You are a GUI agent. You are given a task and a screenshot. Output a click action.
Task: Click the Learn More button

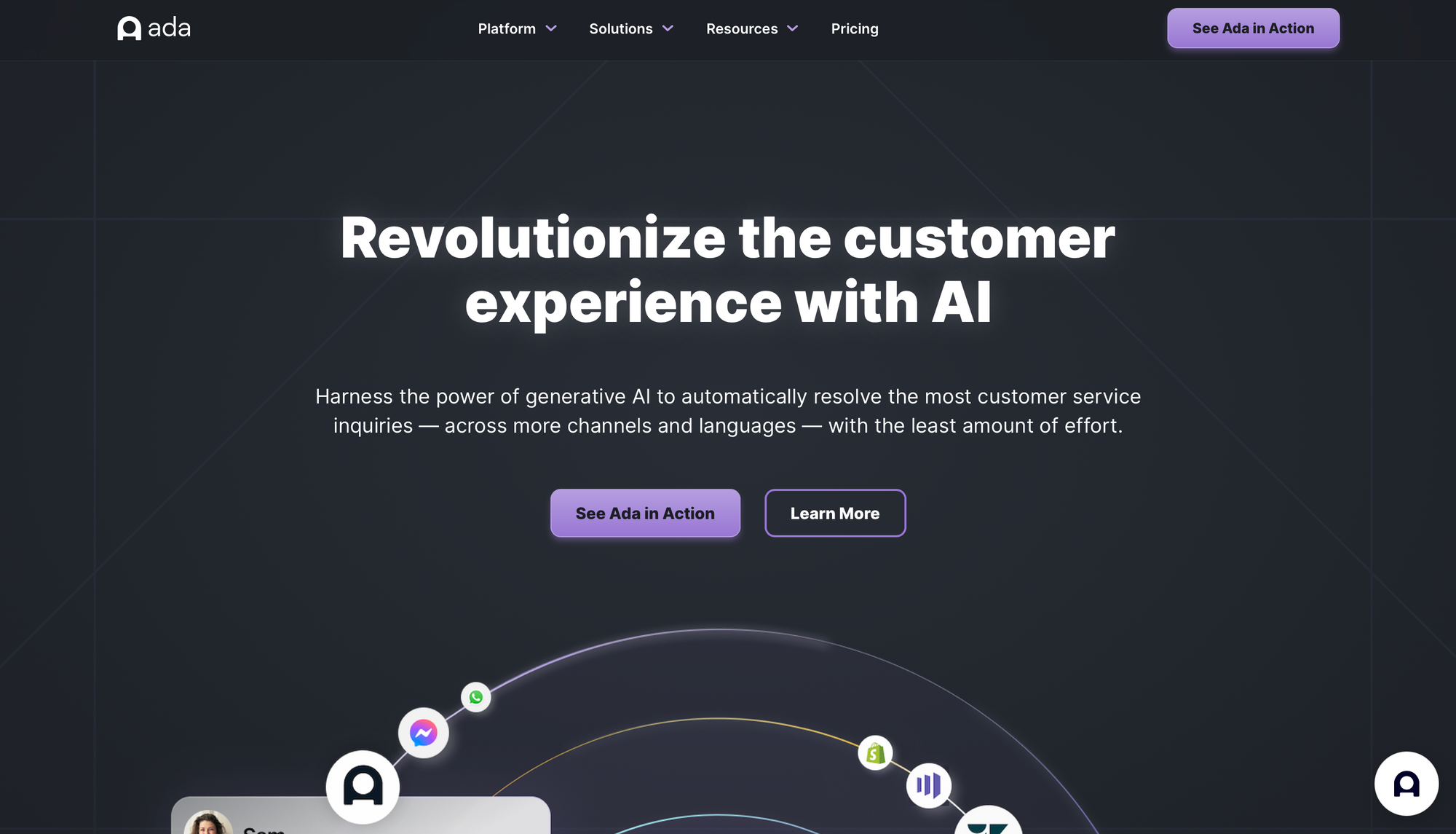coord(834,513)
